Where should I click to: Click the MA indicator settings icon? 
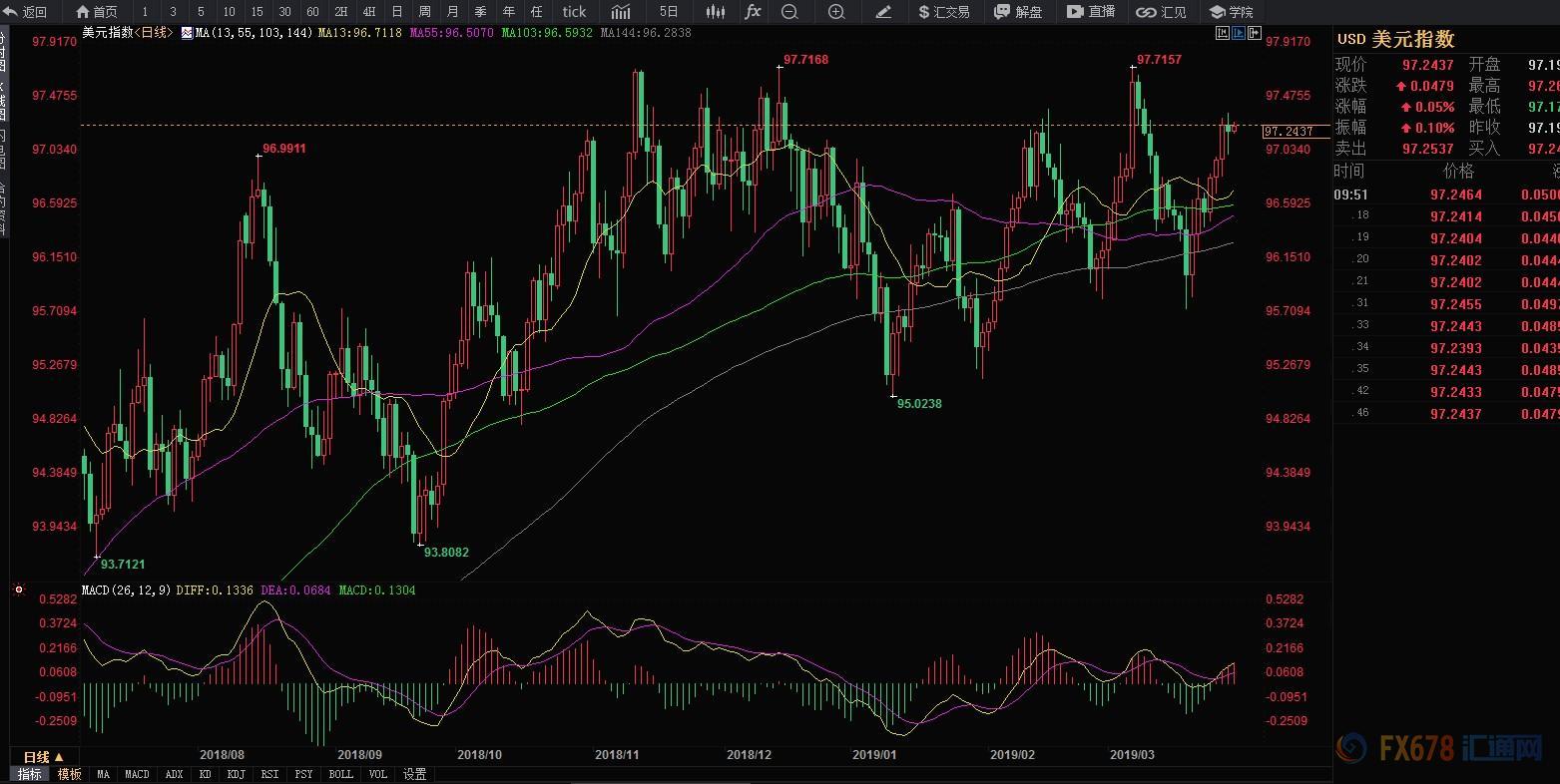(186, 33)
